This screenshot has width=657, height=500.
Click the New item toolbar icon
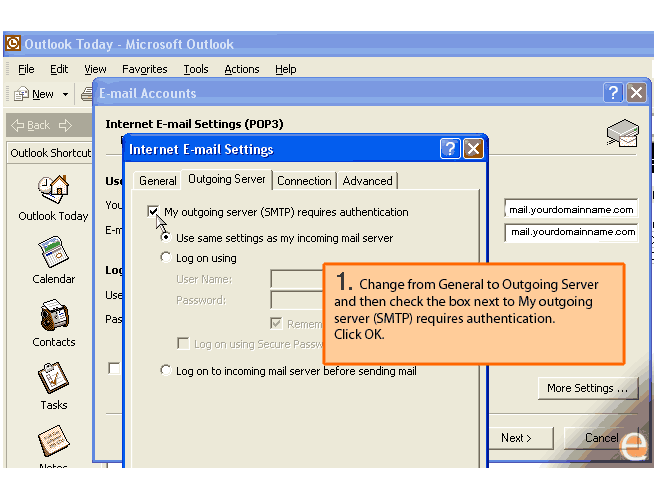pyautogui.click(x=21, y=94)
